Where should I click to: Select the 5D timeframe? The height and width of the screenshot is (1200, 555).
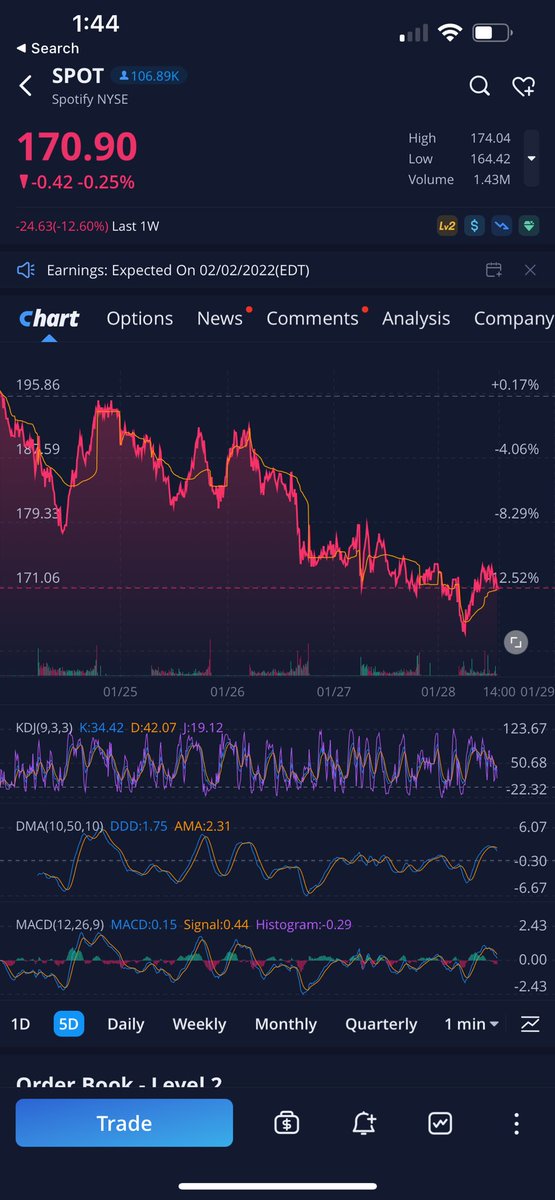69,1024
